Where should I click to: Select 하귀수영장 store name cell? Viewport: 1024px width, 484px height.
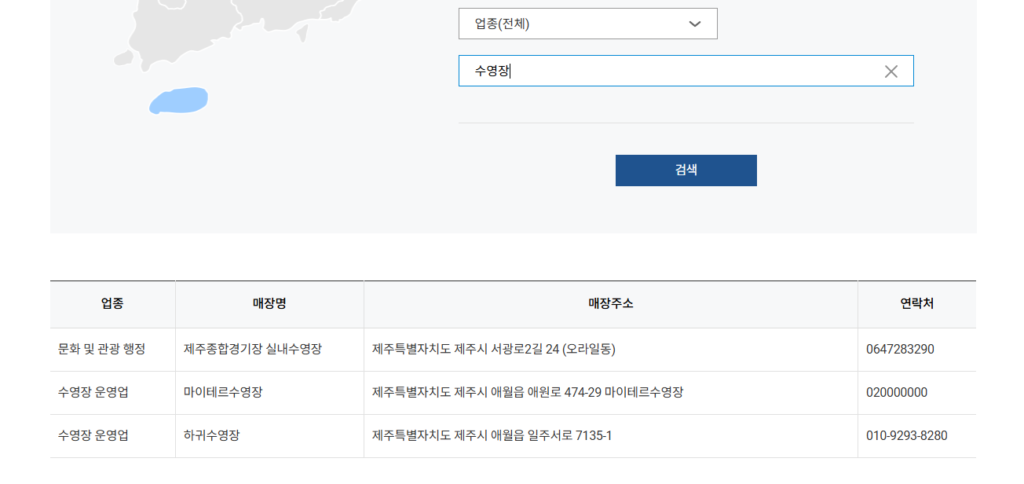pos(269,436)
